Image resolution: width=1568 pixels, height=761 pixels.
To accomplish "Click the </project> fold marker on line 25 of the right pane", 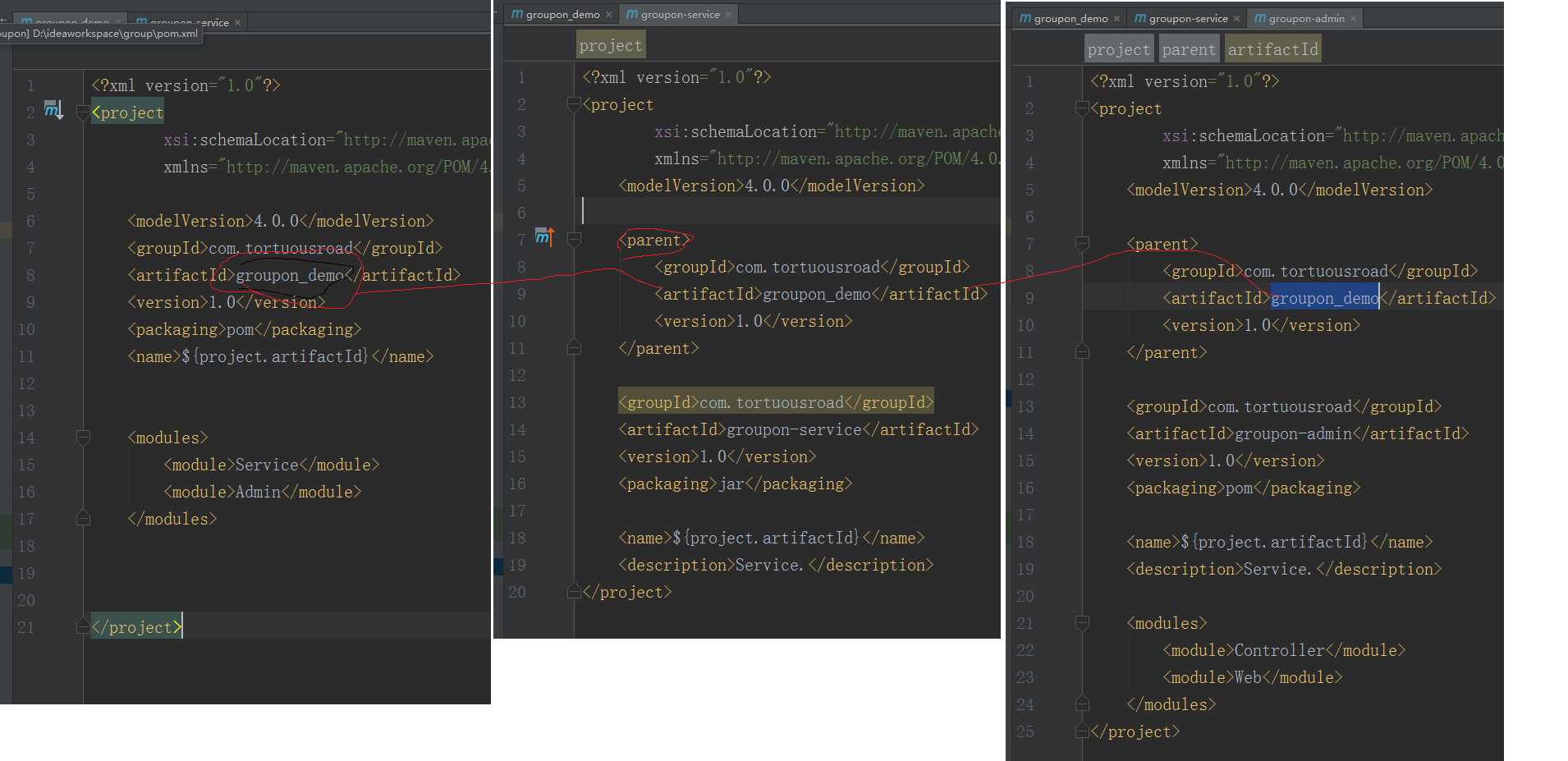I will pyautogui.click(x=1082, y=731).
